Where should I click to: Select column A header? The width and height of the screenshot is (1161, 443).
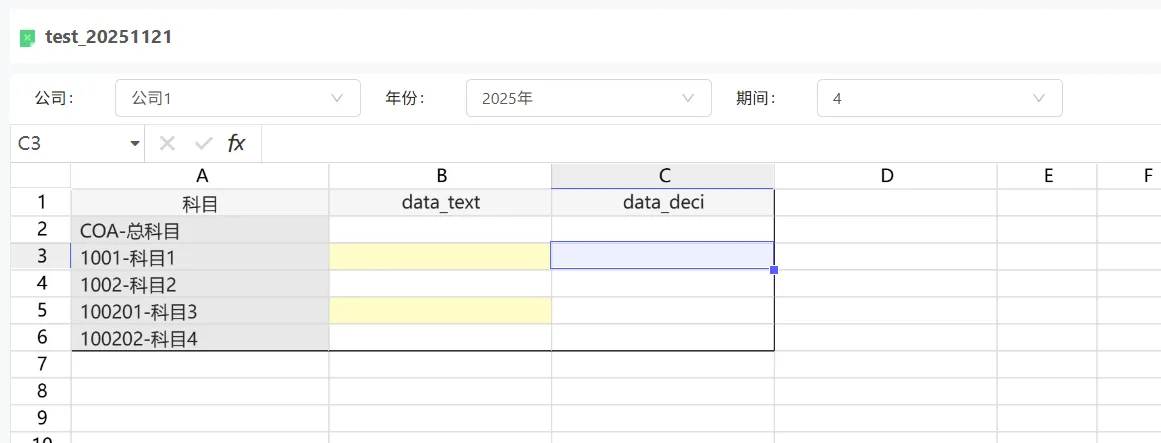point(201,176)
